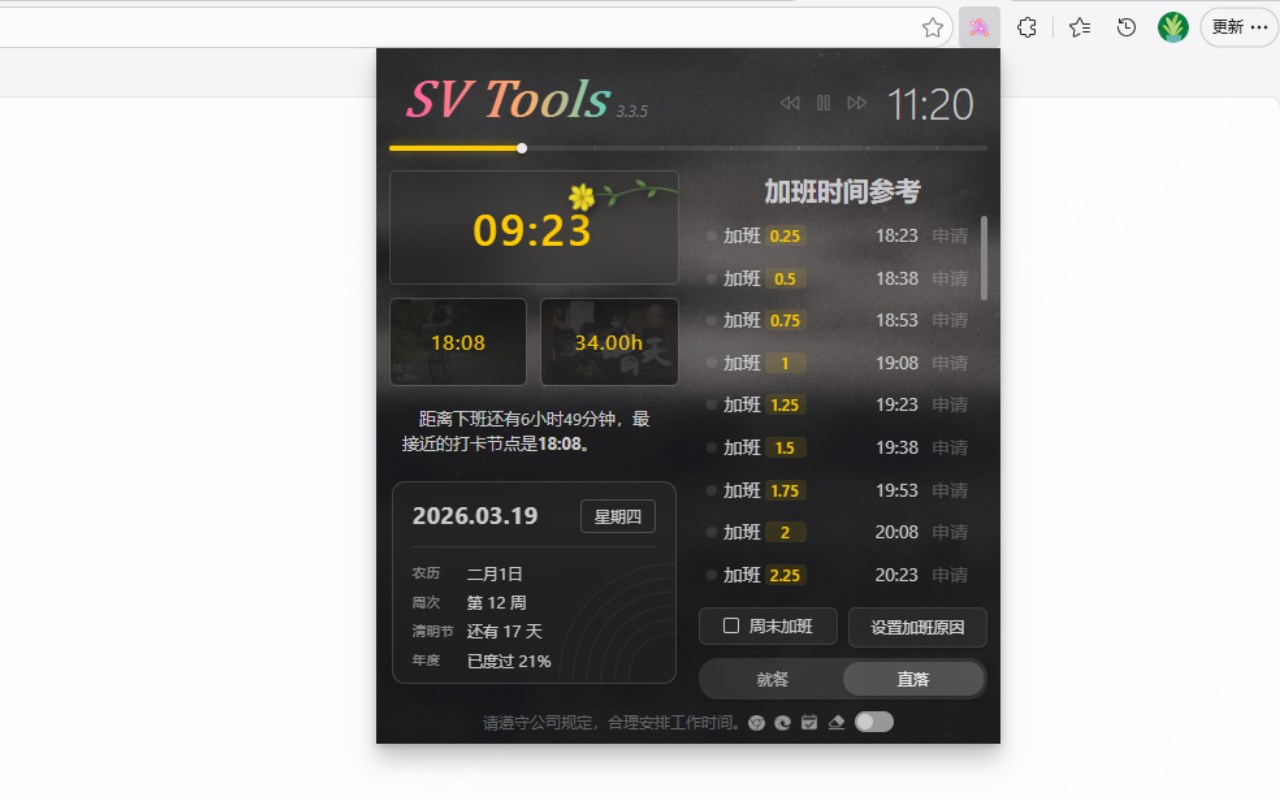Select the 2.25 overtime badge
This screenshot has height=800, width=1280.
pos(786,575)
